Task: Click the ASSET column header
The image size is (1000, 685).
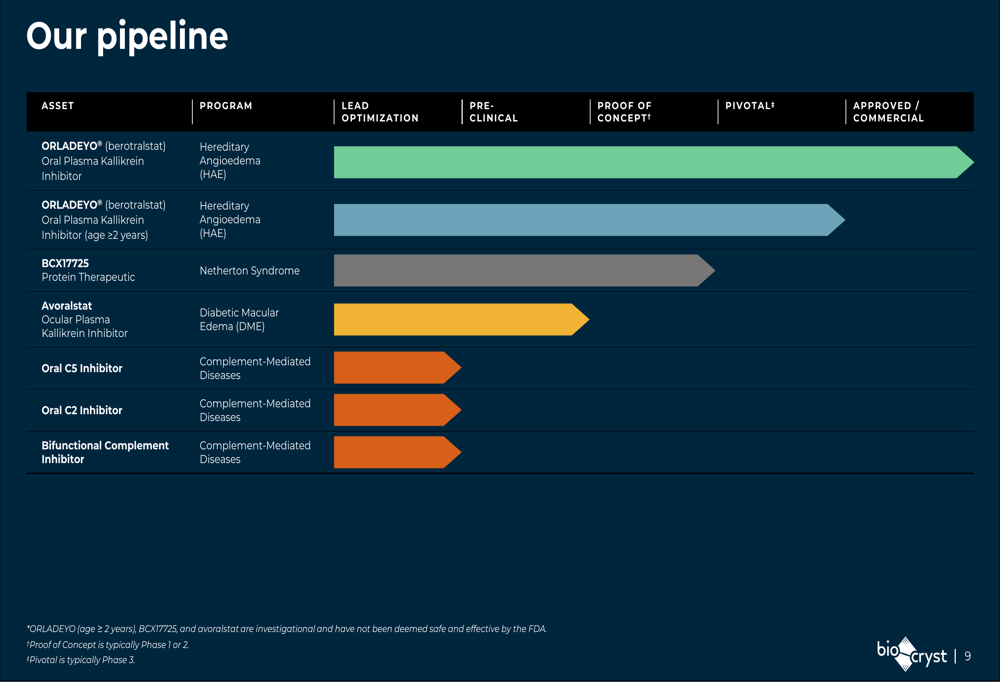Action: click(x=57, y=106)
